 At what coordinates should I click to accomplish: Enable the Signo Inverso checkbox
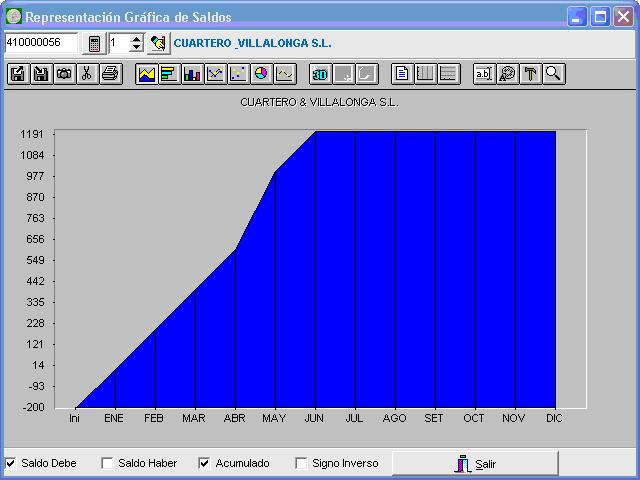301,463
